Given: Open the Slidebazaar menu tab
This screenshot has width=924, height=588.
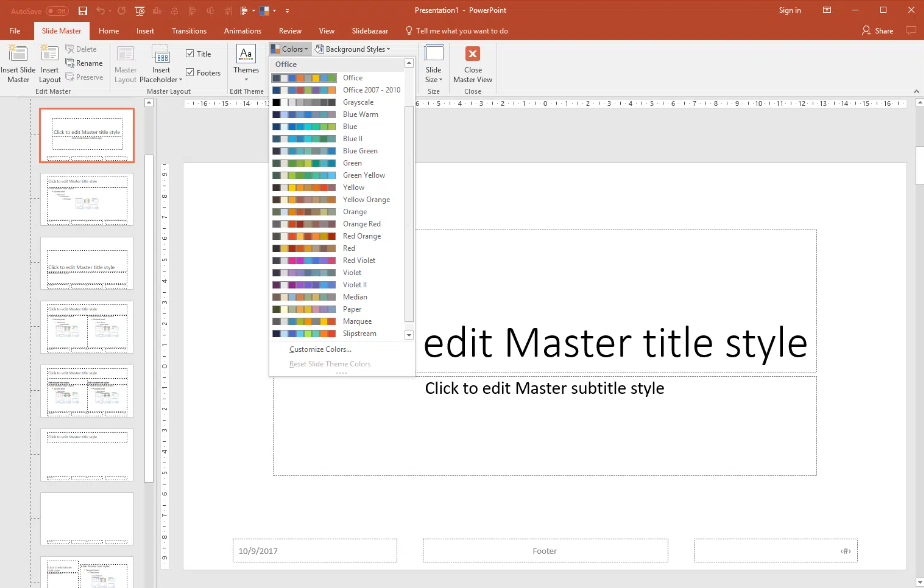Looking at the screenshot, I should pyautogui.click(x=370, y=30).
